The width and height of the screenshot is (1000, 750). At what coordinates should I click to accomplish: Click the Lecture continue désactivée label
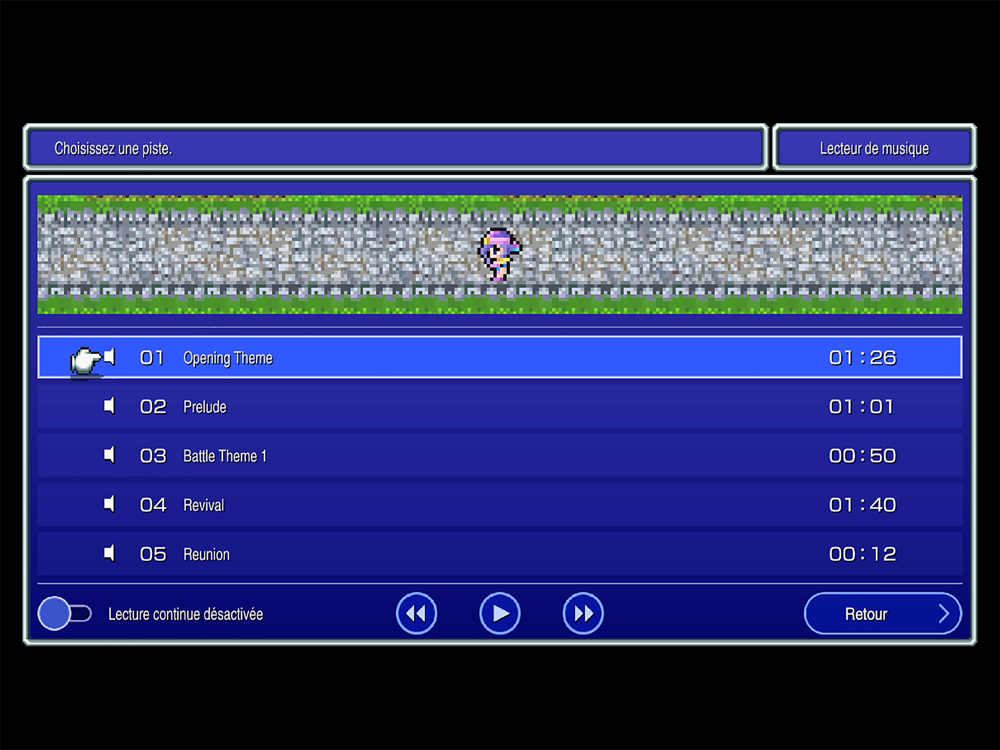pos(186,614)
